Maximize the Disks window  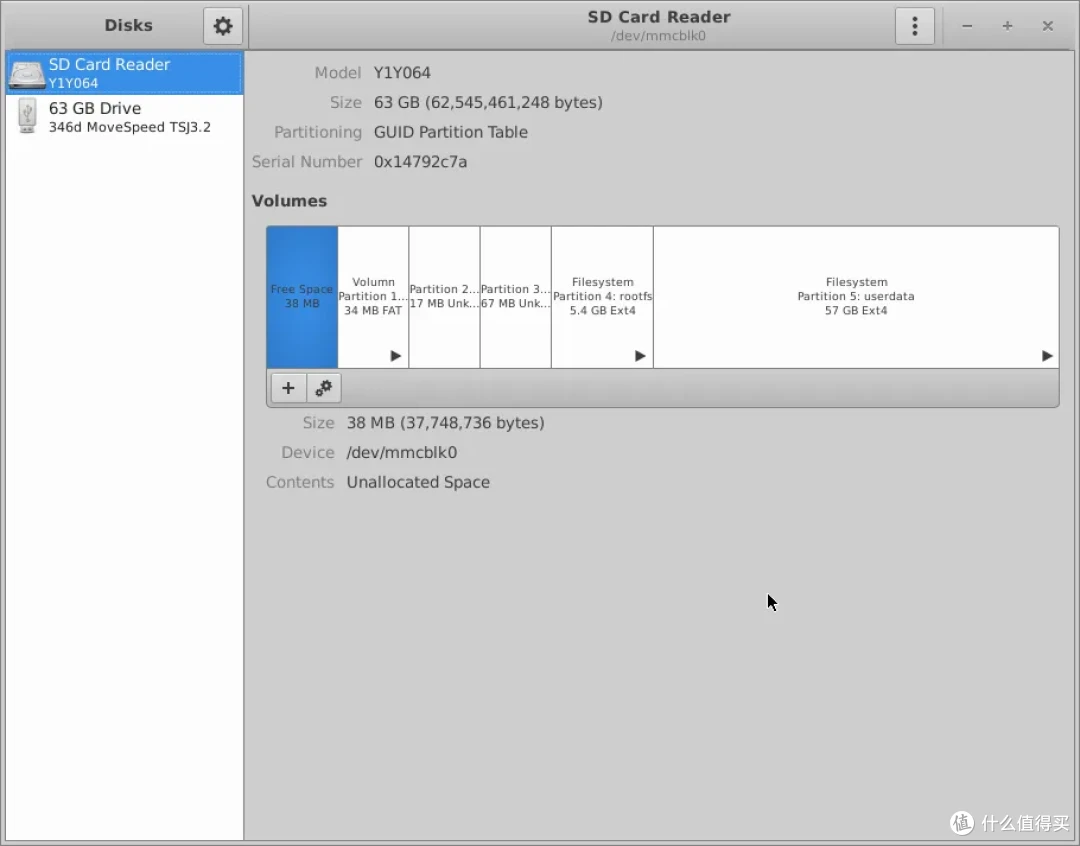click(1007, 26)
